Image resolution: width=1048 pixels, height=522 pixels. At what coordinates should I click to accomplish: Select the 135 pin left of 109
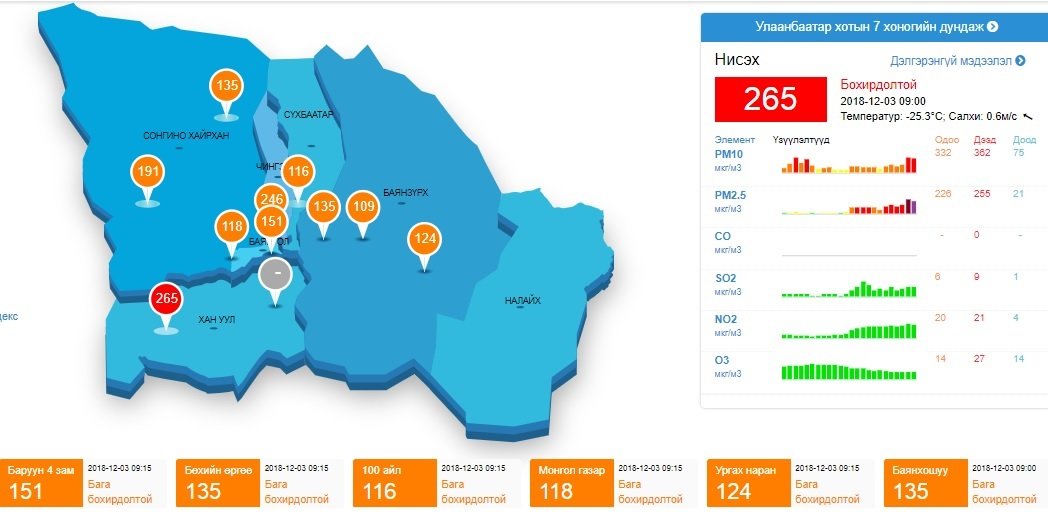coord(323,208)
